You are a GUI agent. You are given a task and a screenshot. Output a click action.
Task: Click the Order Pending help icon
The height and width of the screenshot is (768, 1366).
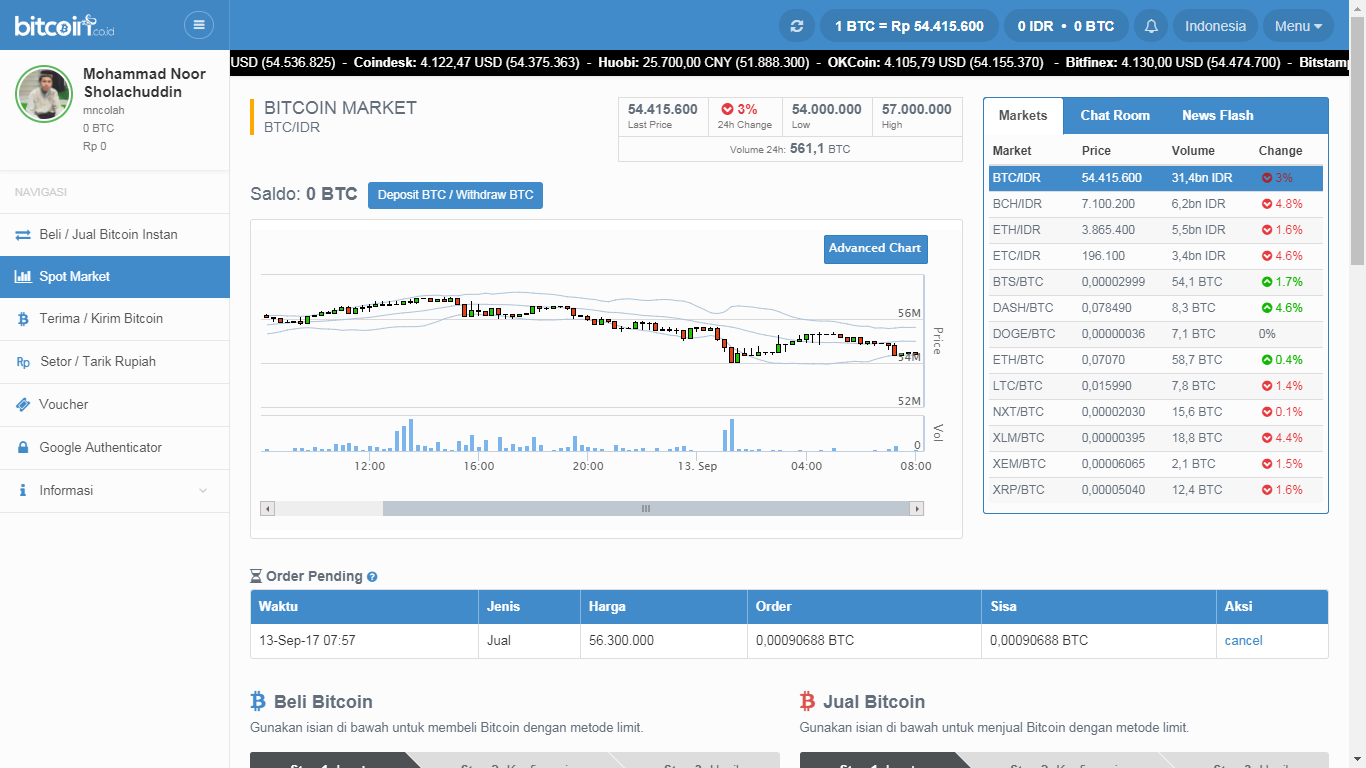(372, 577)
